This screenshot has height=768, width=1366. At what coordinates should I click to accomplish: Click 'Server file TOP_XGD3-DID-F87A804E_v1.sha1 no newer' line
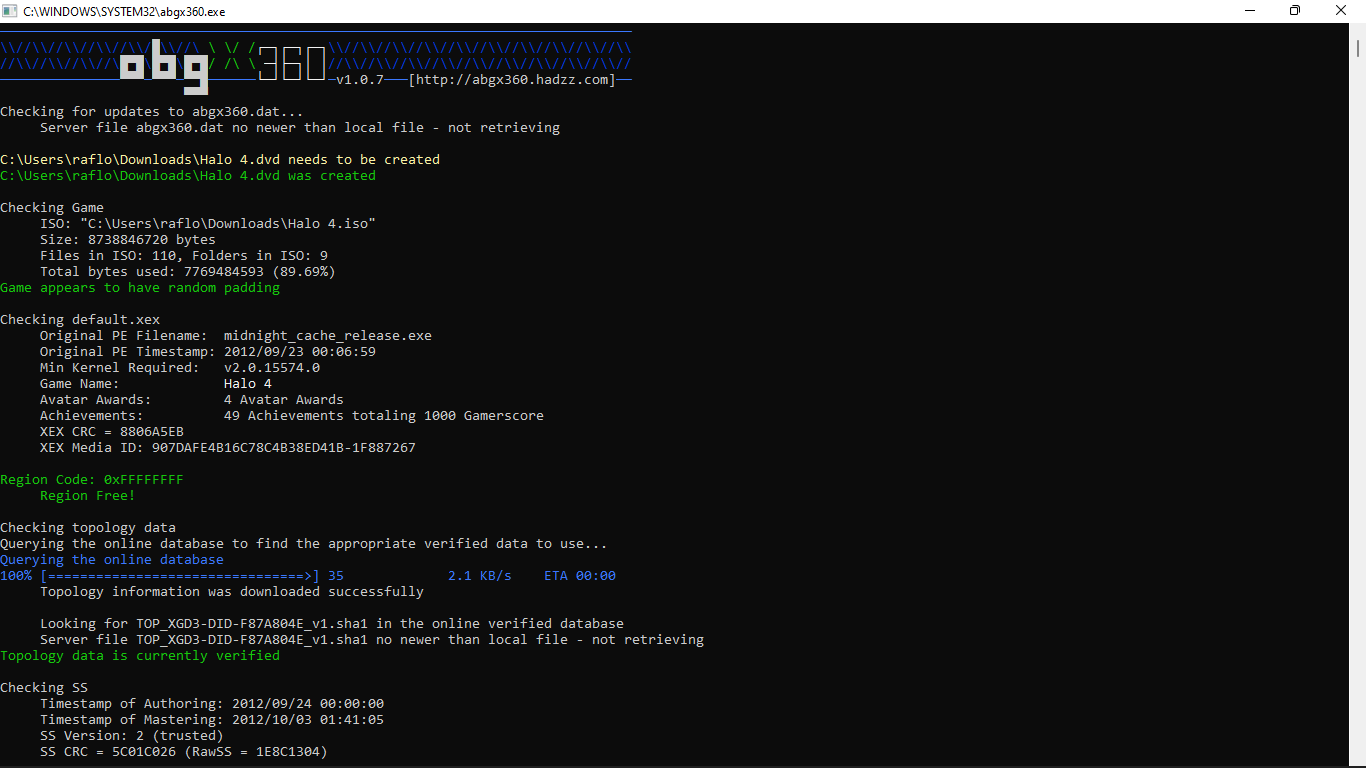click(372, 640)
